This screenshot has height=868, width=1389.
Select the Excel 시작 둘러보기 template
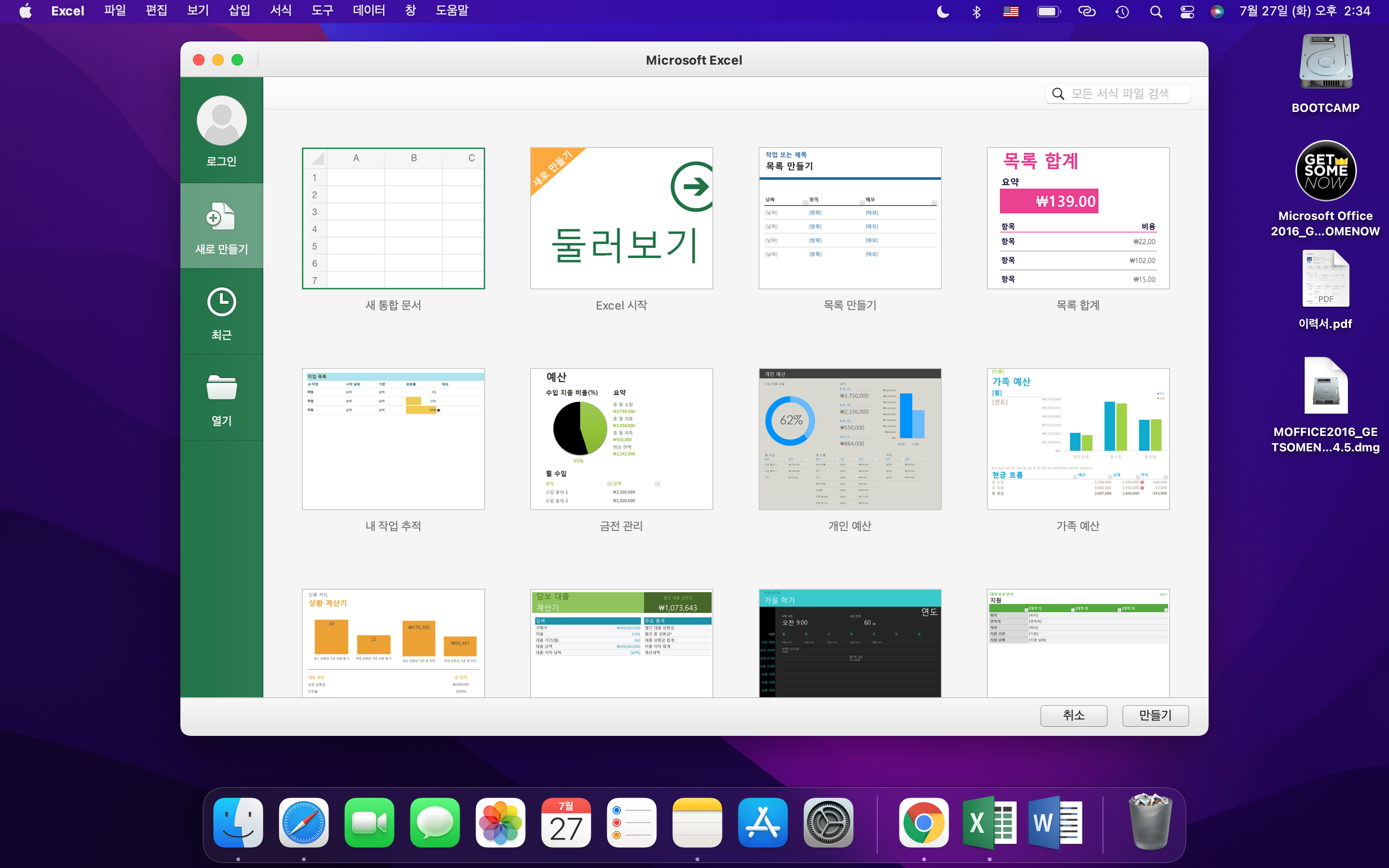click(622, 218)
